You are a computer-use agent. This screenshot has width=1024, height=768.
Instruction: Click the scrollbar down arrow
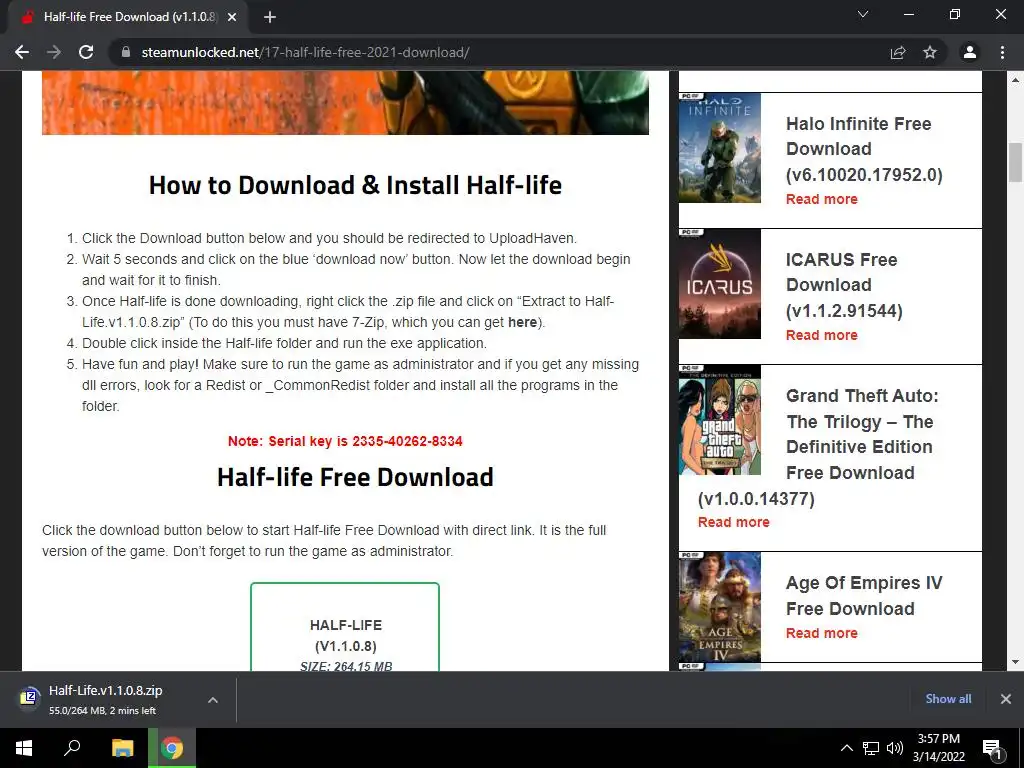pyautogui.click(x=1015, y=662)
